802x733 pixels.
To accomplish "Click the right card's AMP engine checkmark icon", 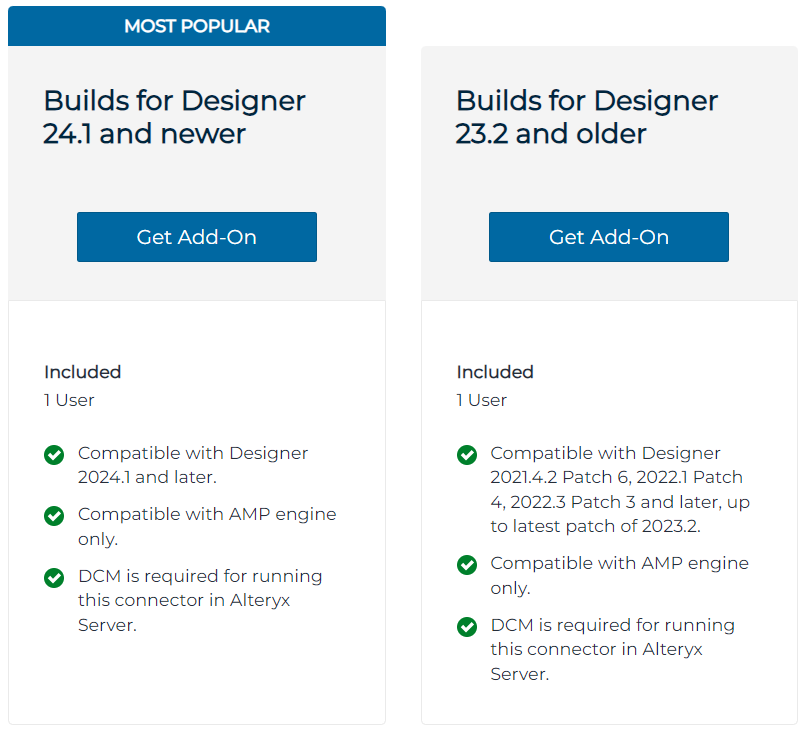I will (x=467, y=565).
